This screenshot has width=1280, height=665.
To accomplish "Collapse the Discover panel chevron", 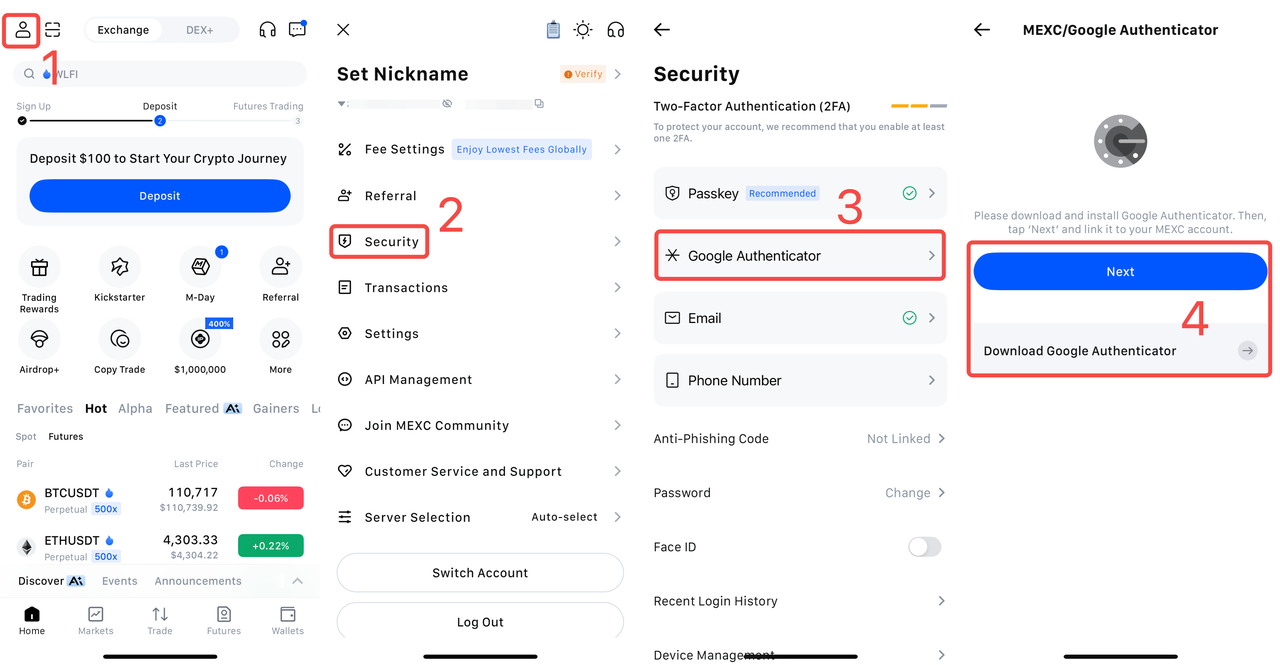I will 297,581.
